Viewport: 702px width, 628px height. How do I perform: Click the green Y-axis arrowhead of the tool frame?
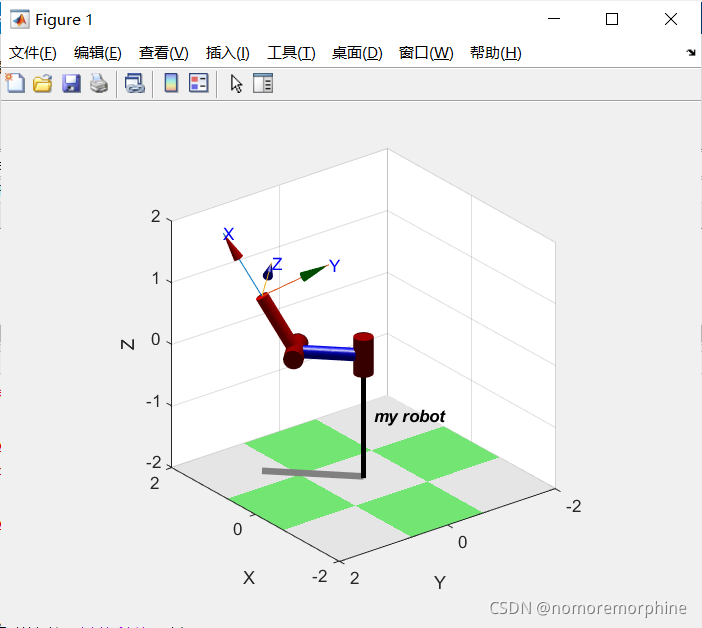tap(314, 273)
